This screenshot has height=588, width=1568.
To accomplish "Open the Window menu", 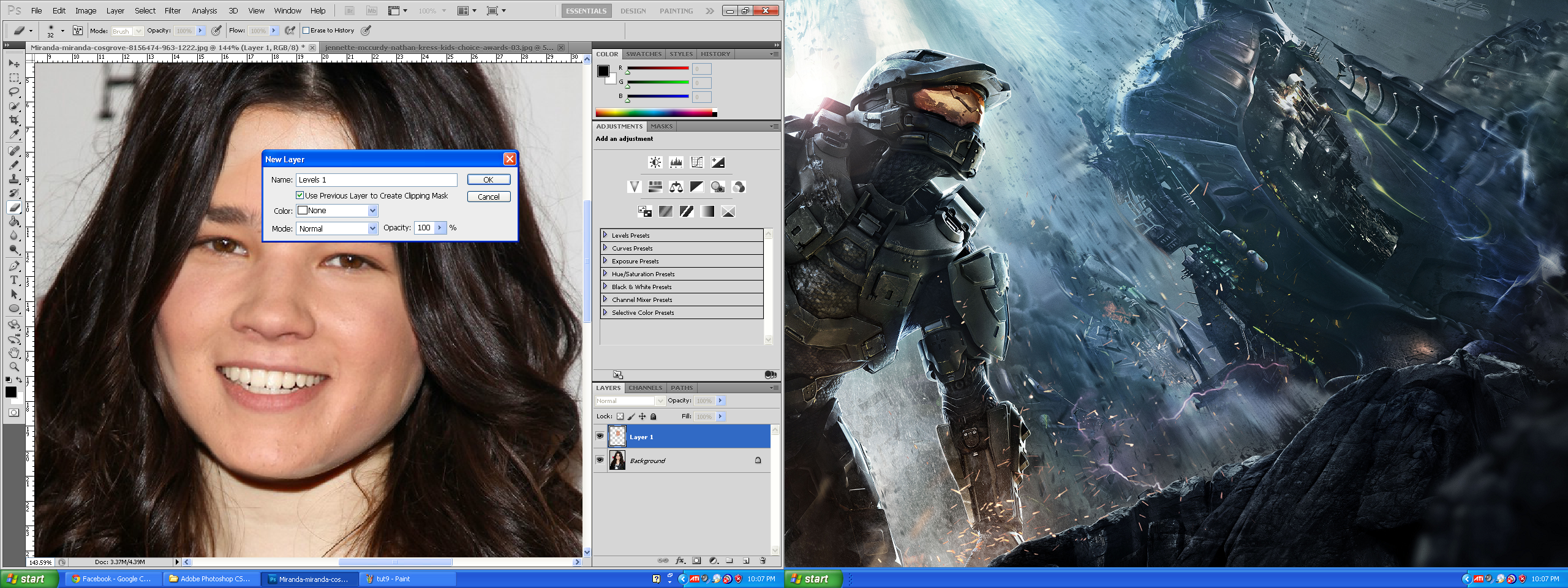I will click(287, 11).
